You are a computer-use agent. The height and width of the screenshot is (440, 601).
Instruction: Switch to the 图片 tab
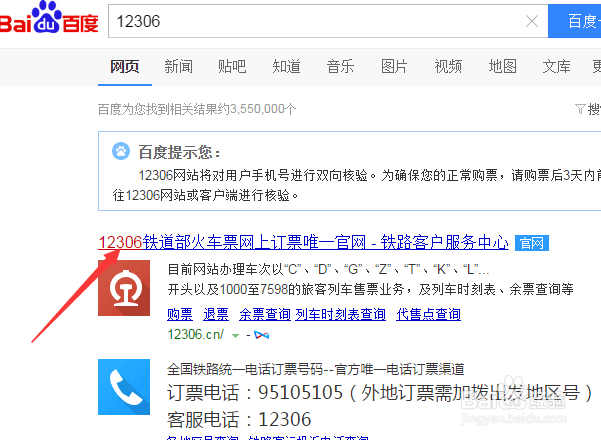[394, 67]
